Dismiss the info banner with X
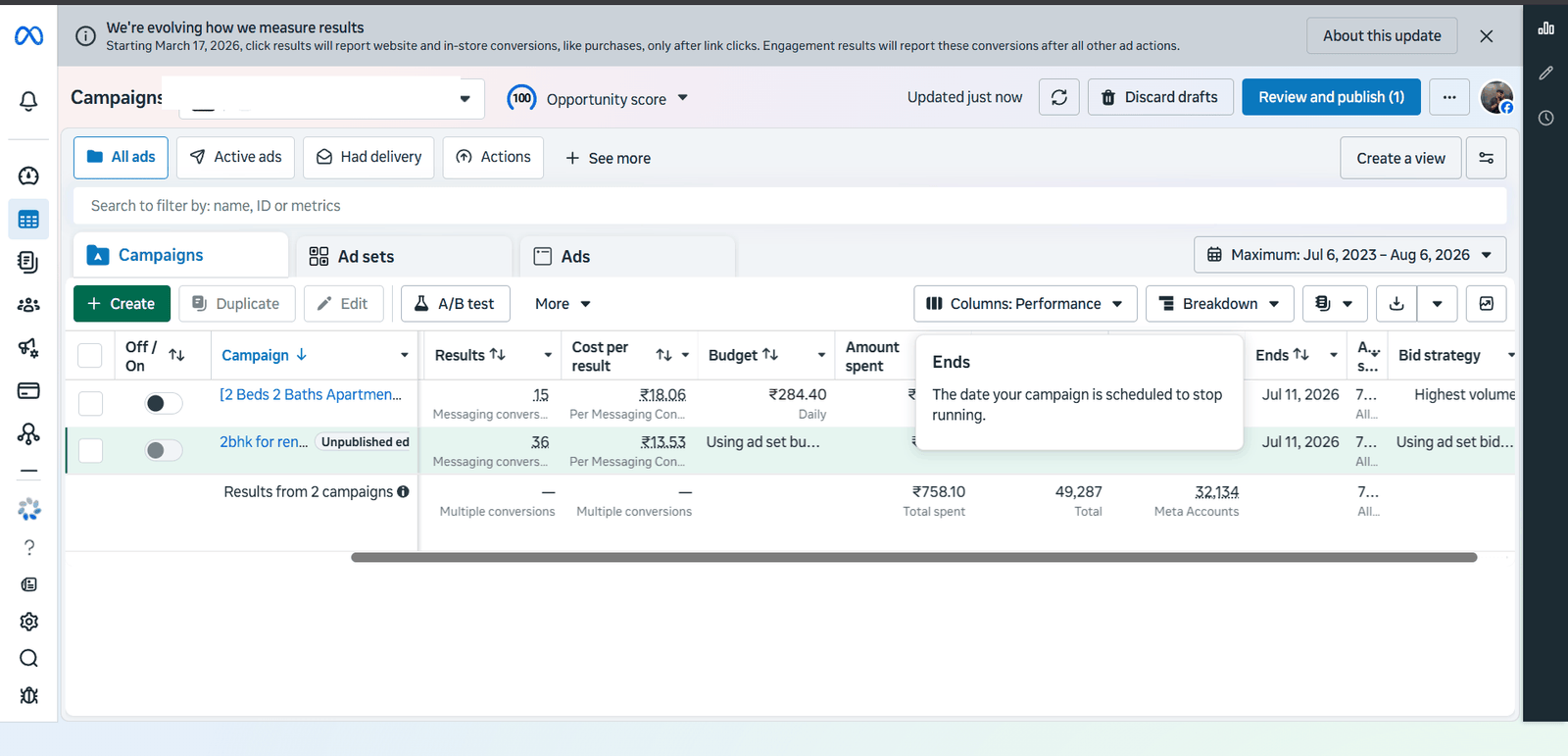This screenshot has width=1568, height=756. [1486, 36]
